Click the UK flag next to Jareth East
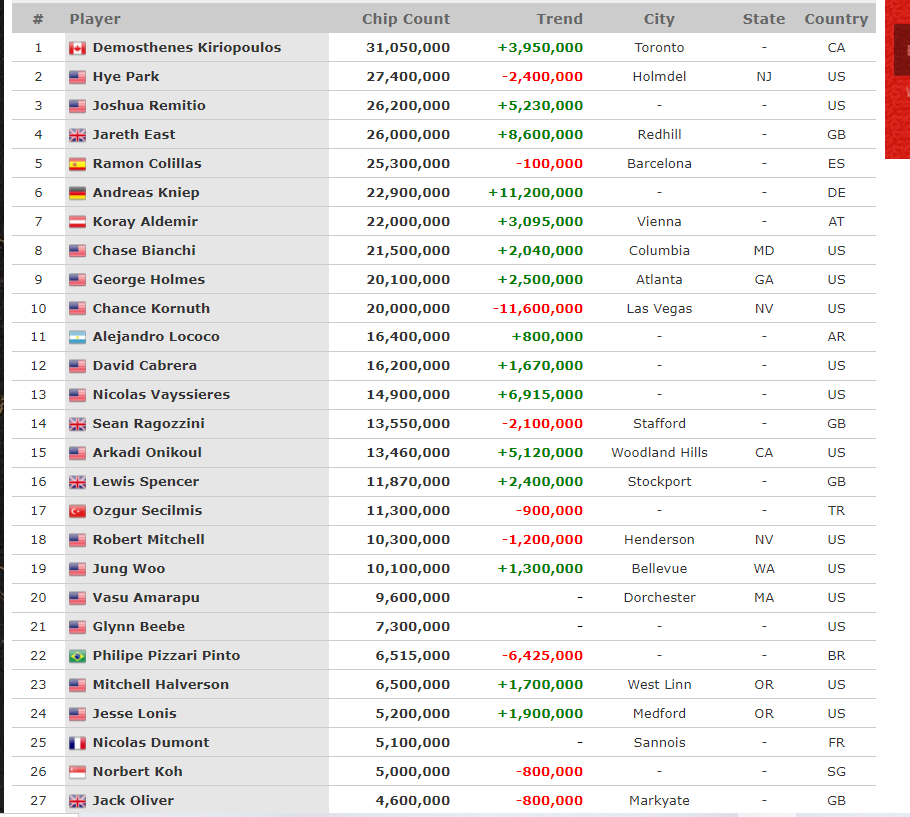910x817 pixels. click(77, 135)
